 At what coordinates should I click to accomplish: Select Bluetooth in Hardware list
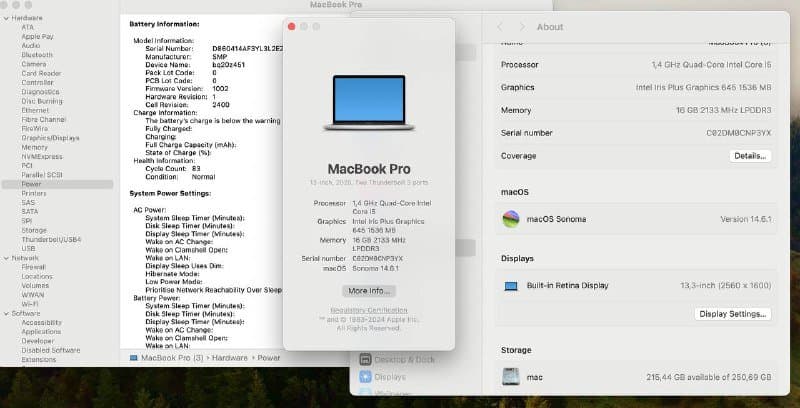click(37, 55)
